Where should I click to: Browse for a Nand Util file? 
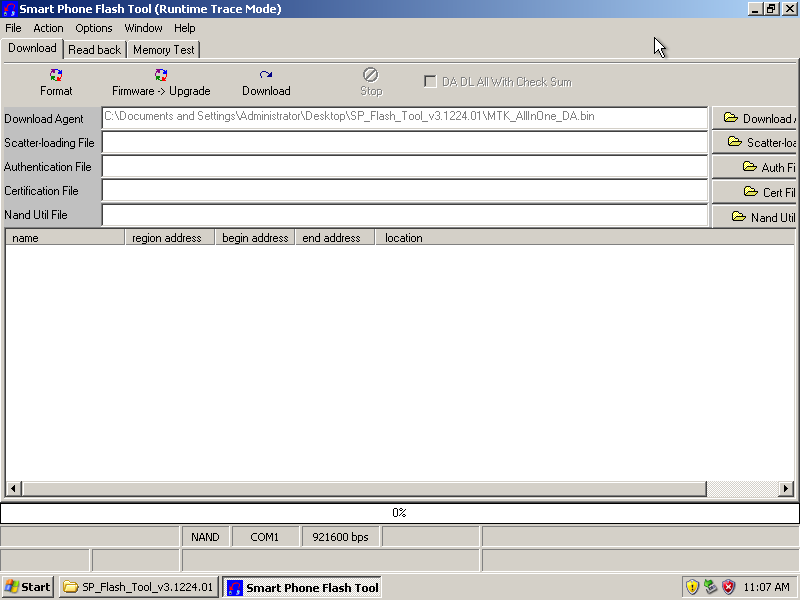pos(756,217)
